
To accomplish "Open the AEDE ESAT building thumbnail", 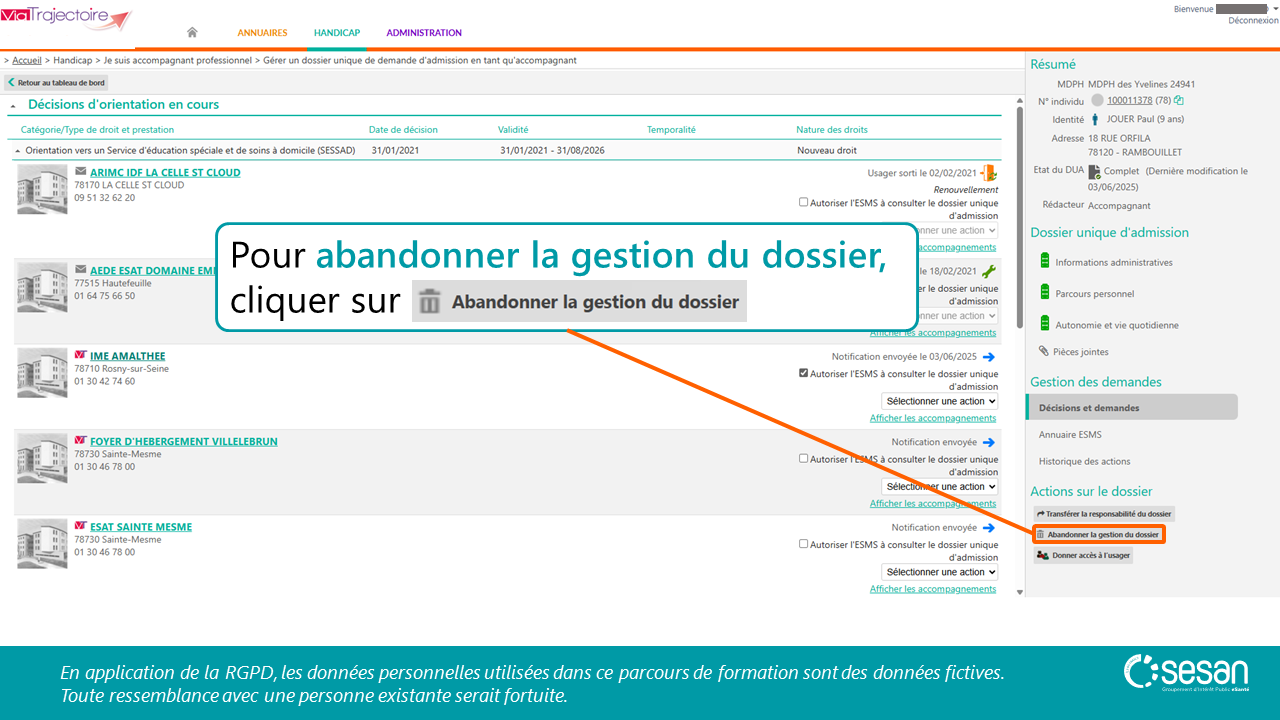I will coord(43,287).
